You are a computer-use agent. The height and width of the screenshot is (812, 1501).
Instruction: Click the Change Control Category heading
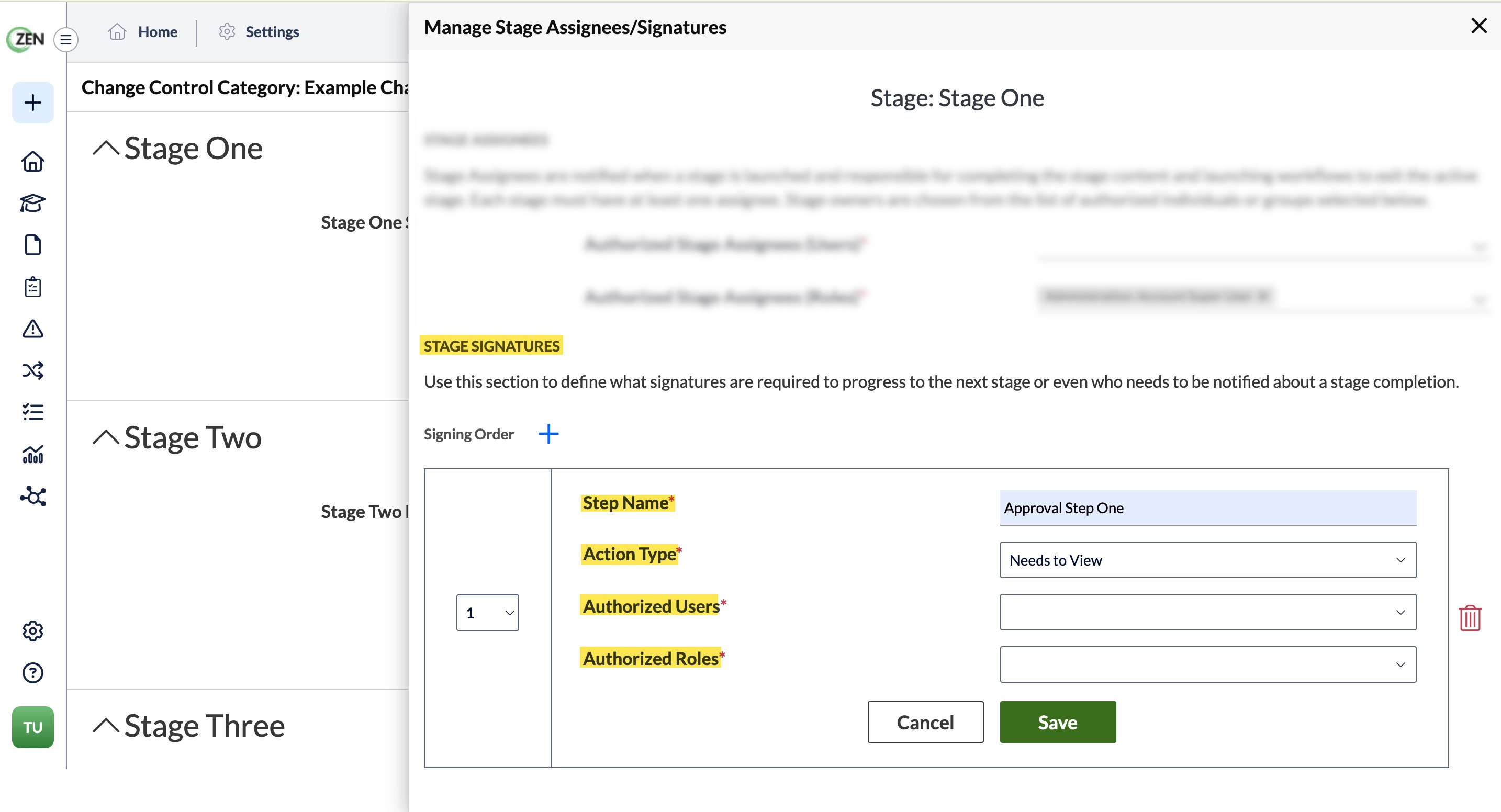(245, 87)
